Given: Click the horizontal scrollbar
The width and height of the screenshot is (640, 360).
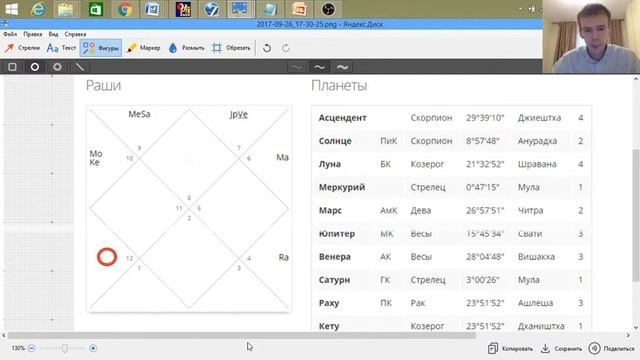Looking at the screenshot, I should click(x=242, y=335).
